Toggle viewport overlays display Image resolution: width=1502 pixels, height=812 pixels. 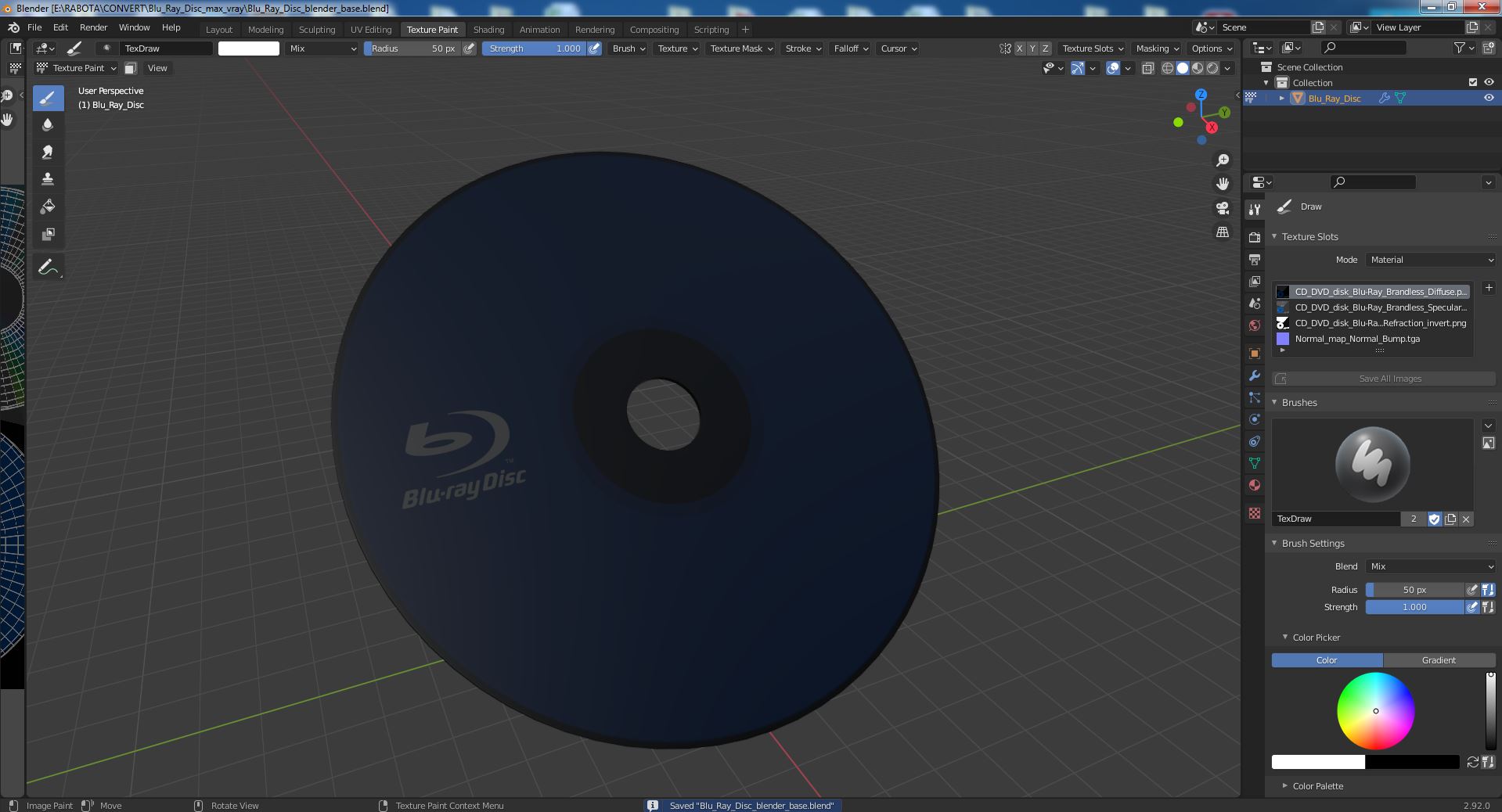[1113, 68]
